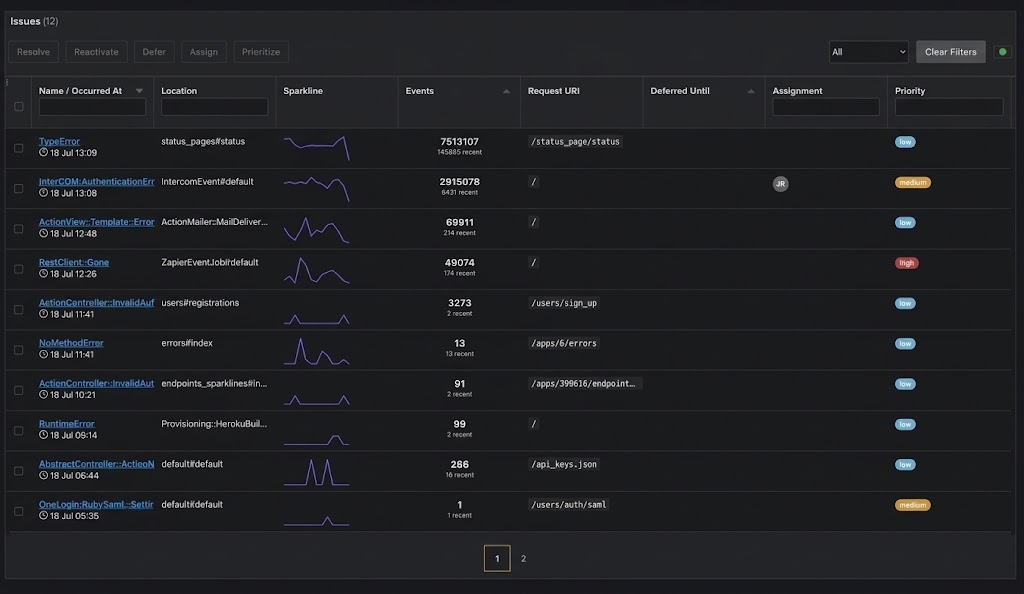Click the 2915078 events count
The height and width of the screenshot is (594, 1024).
(x=459, y=182)
